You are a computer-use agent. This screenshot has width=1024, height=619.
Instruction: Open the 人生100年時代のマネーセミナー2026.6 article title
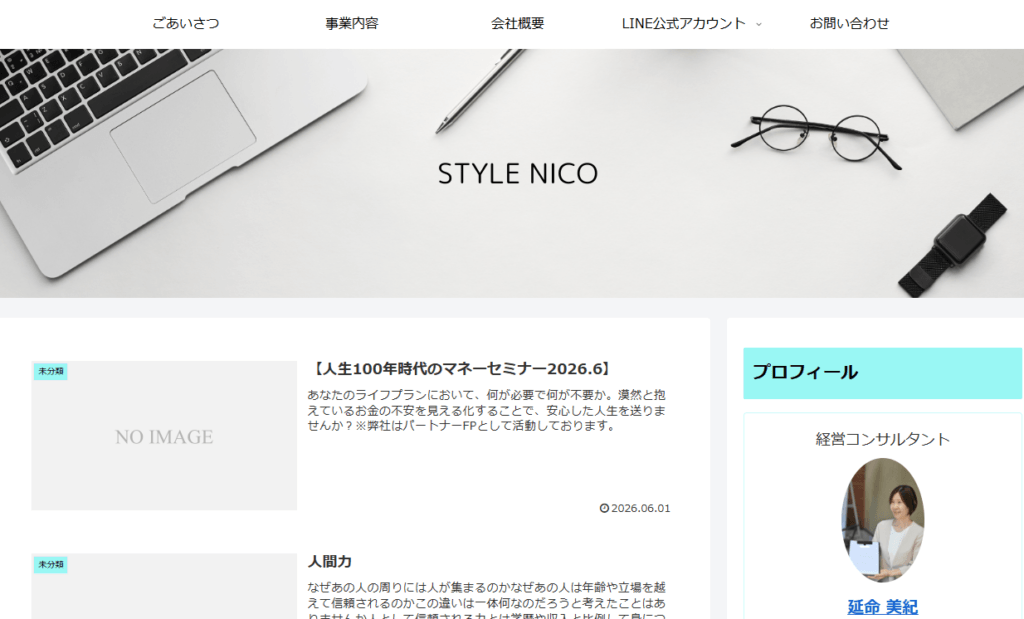click(x=462, y=369)
